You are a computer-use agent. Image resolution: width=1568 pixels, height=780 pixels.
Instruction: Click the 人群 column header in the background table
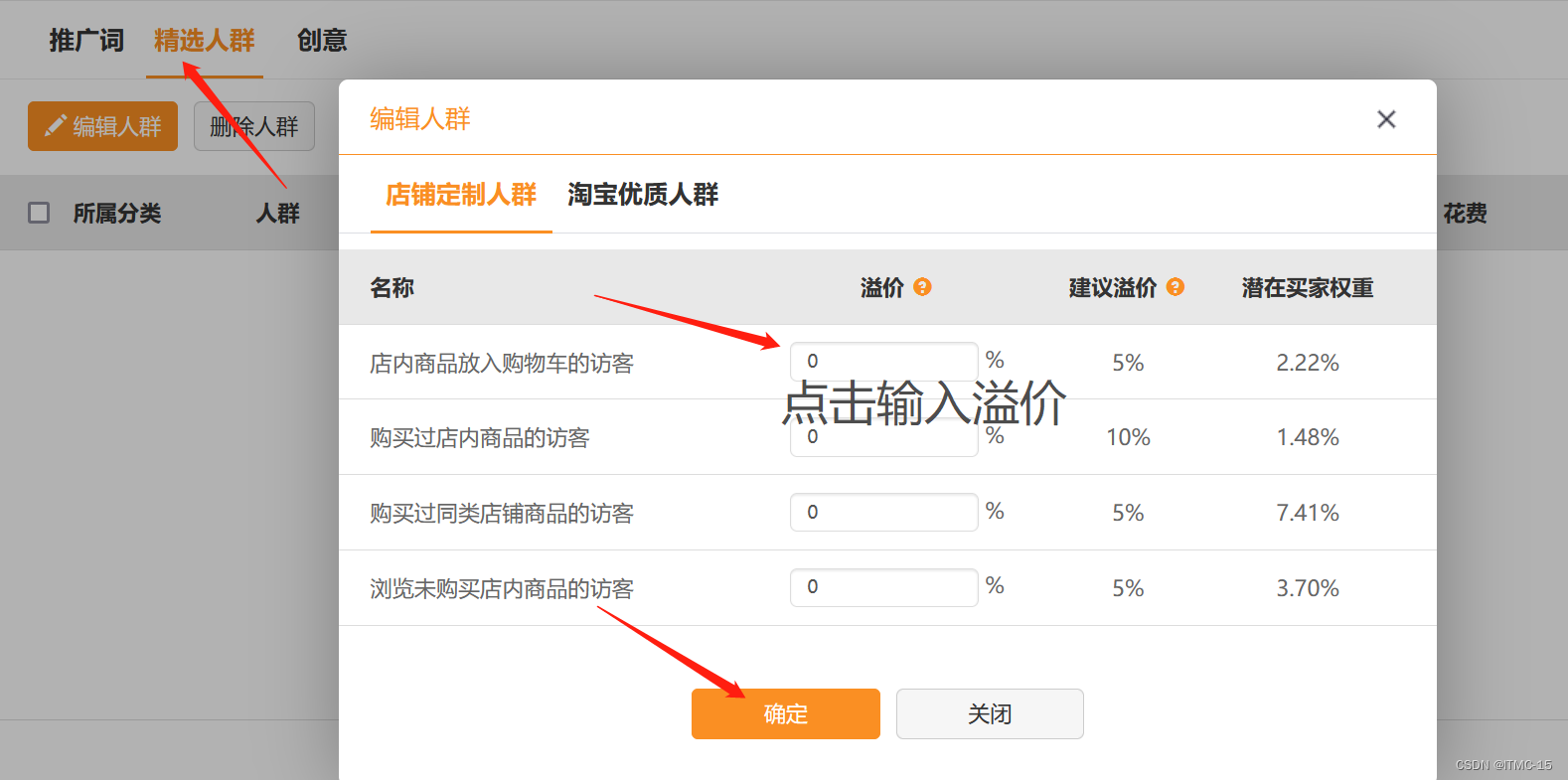pyautogui.click(x=278, y=213)
